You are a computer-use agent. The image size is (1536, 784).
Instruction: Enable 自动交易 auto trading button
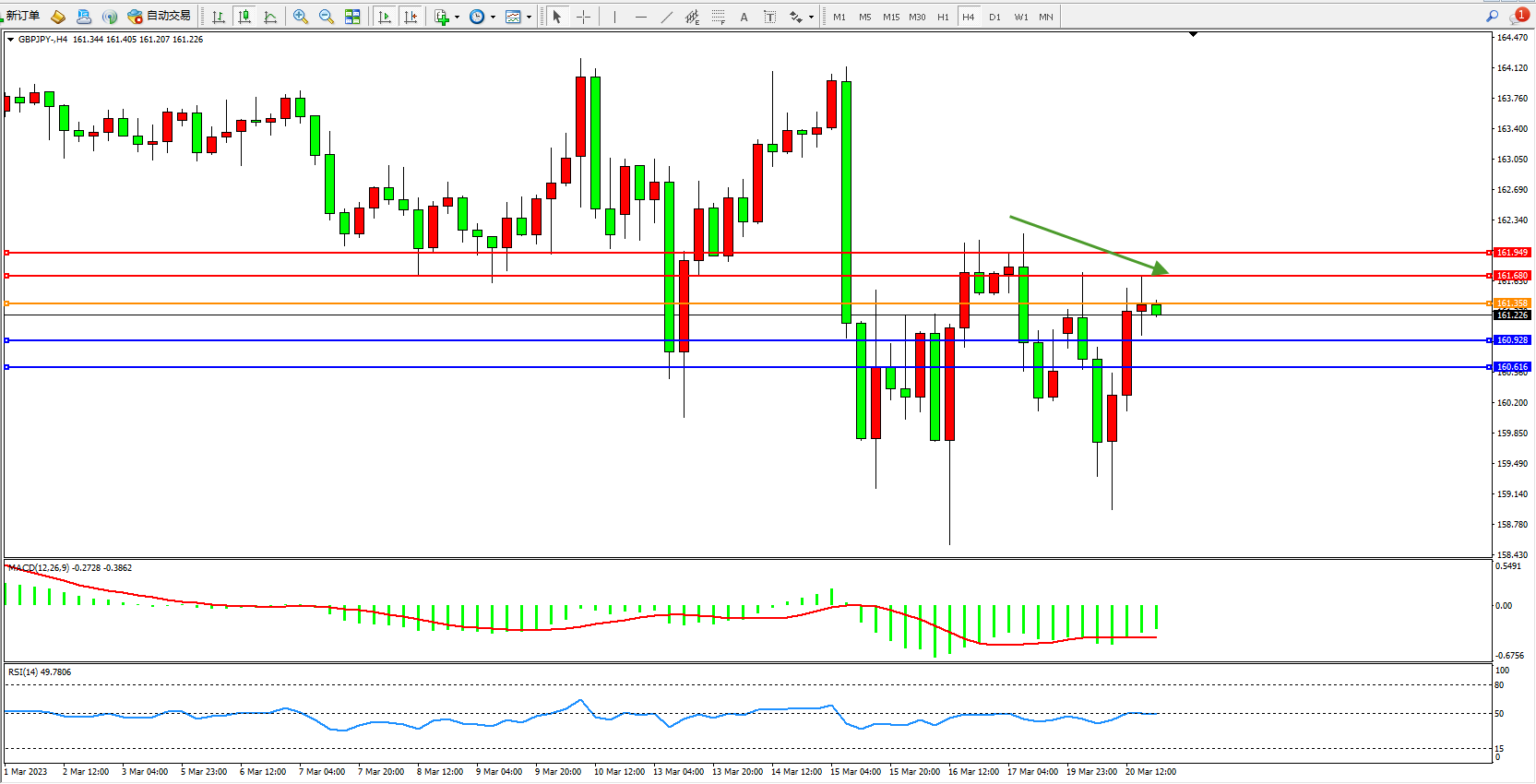pos(160,16)
